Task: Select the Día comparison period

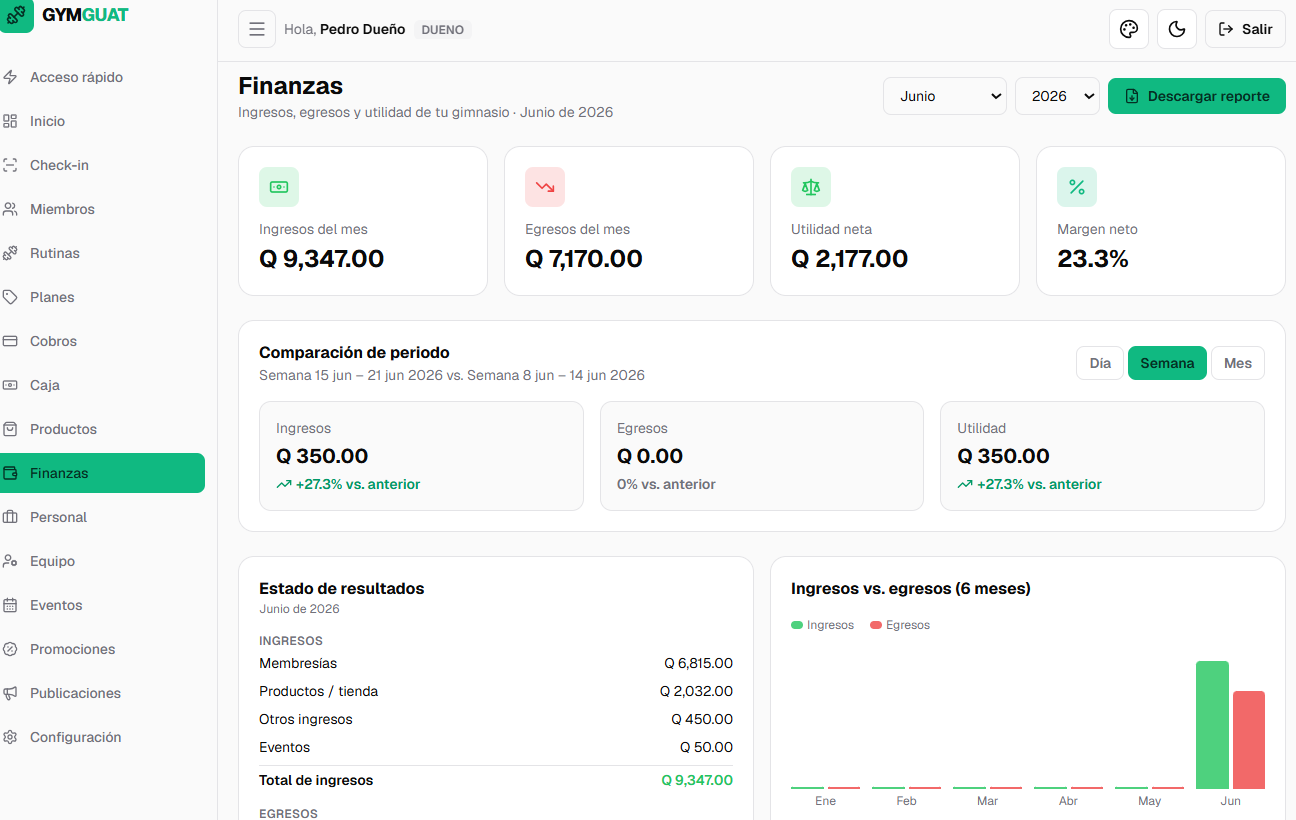Action: [x=1100, y=363]
